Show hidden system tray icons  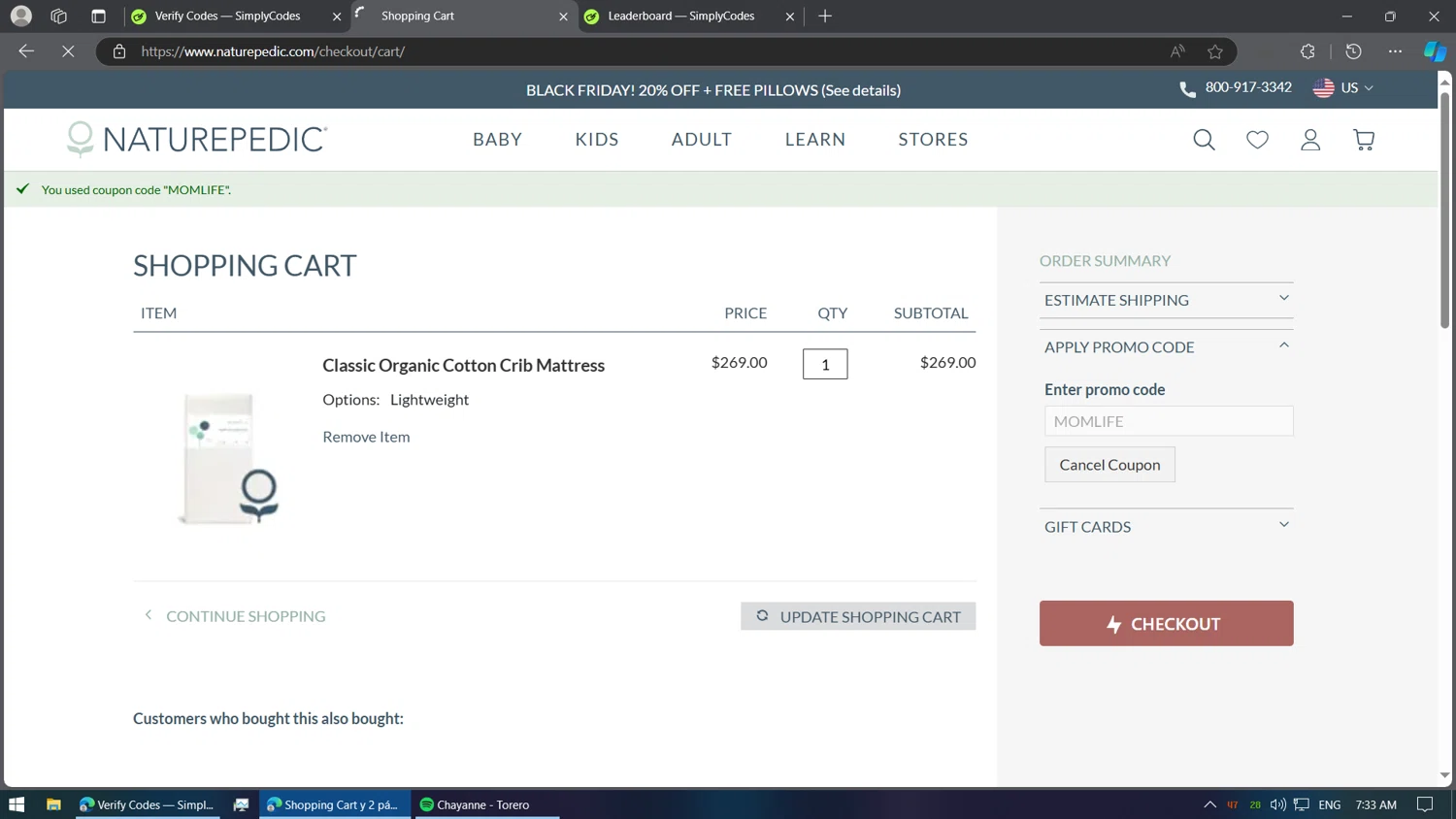(x=1209, y=804)
